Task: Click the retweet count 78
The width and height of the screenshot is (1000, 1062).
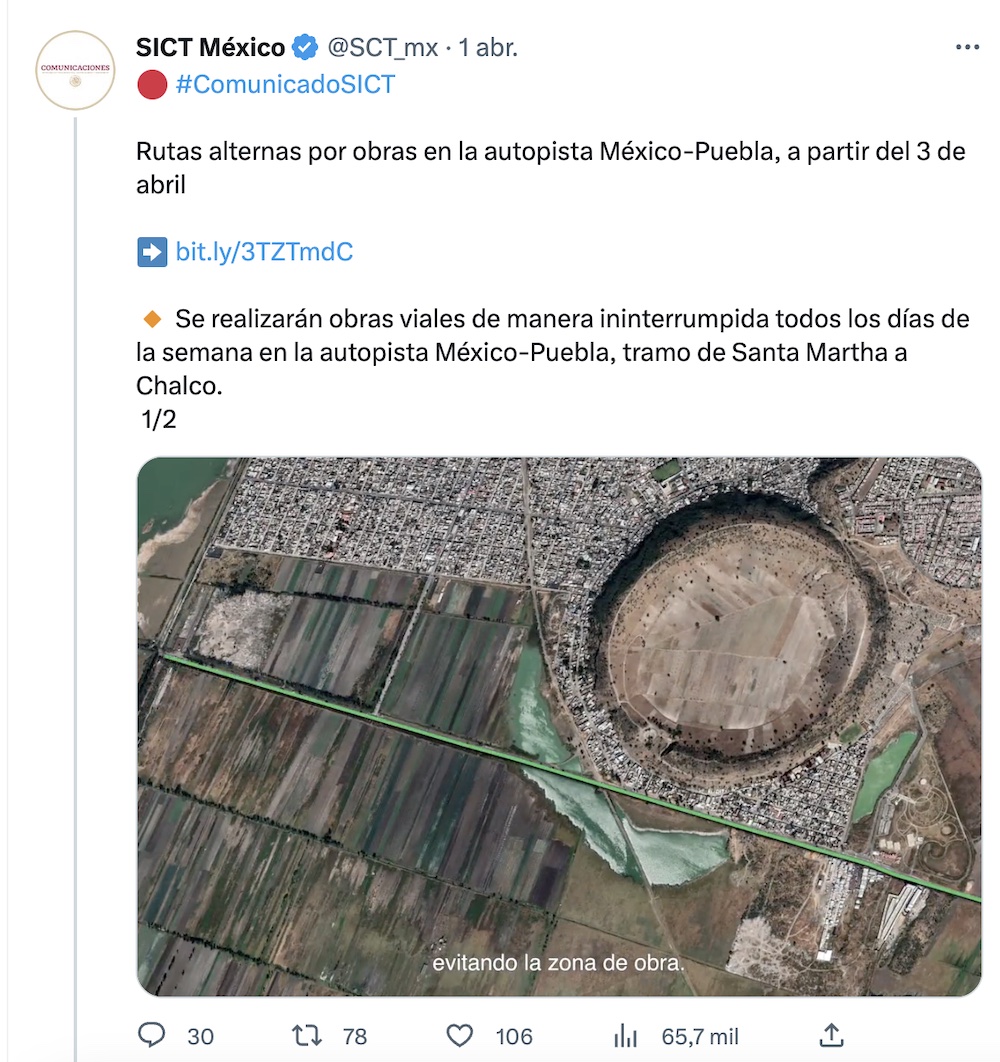Action: point(355,1036)
